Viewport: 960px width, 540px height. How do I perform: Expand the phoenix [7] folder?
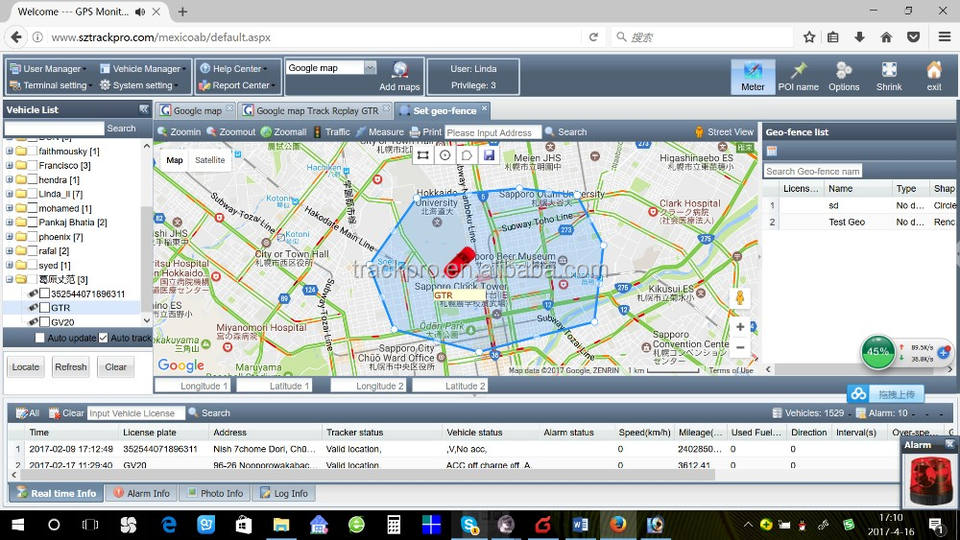[9, 237]
